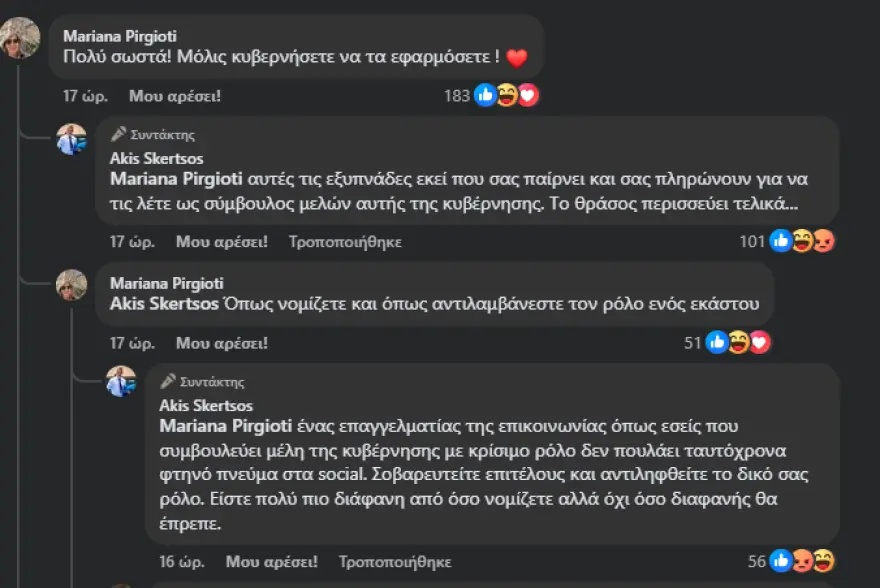880x588 pixels.
Task: Click tagged Akis Skertsos mention in Mariana's reply
Action: tap(164, 304)
